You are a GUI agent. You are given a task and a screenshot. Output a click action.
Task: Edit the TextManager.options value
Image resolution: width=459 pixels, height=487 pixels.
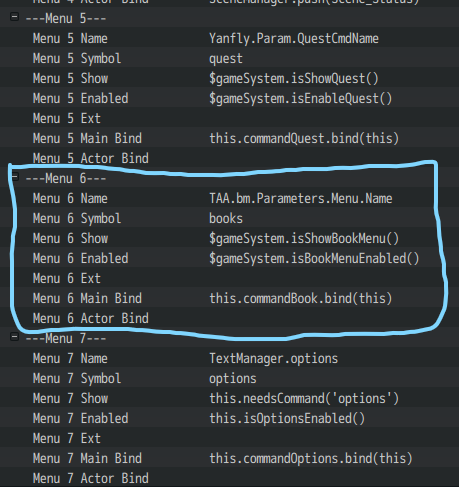tap(273, 358)
